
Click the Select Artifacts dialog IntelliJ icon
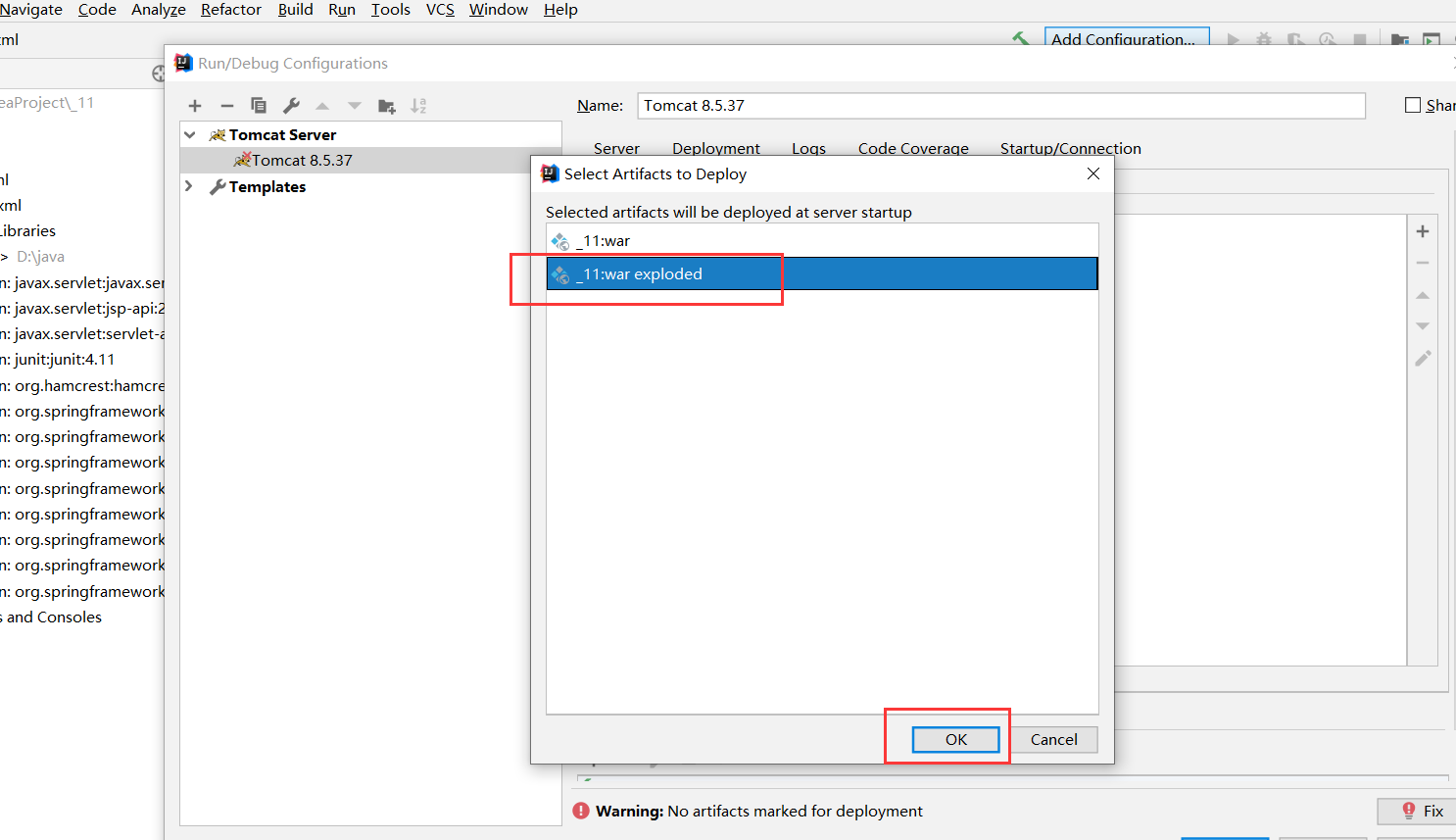click(x=551, y=173)
